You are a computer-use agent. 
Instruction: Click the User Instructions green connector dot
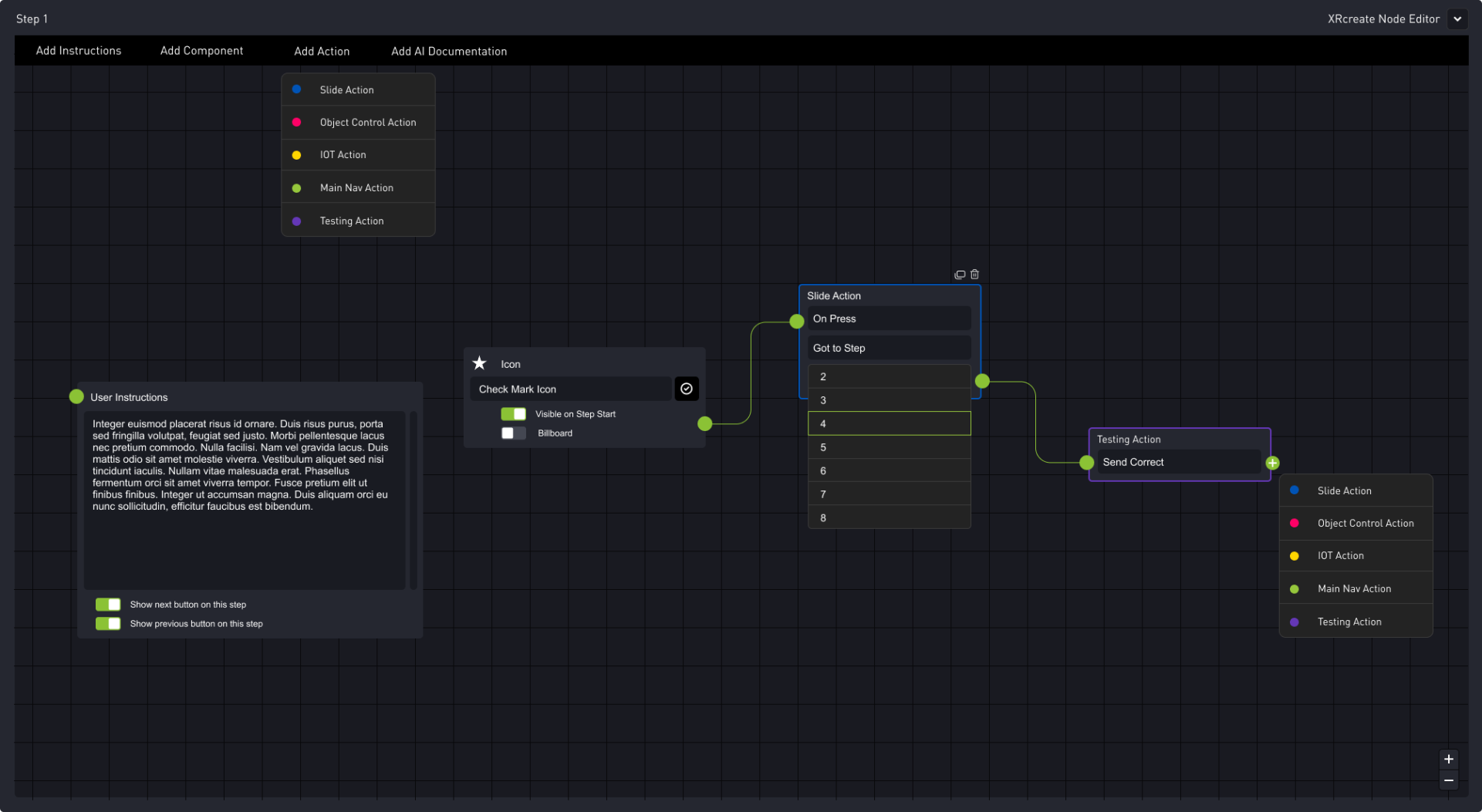[76, 396]
